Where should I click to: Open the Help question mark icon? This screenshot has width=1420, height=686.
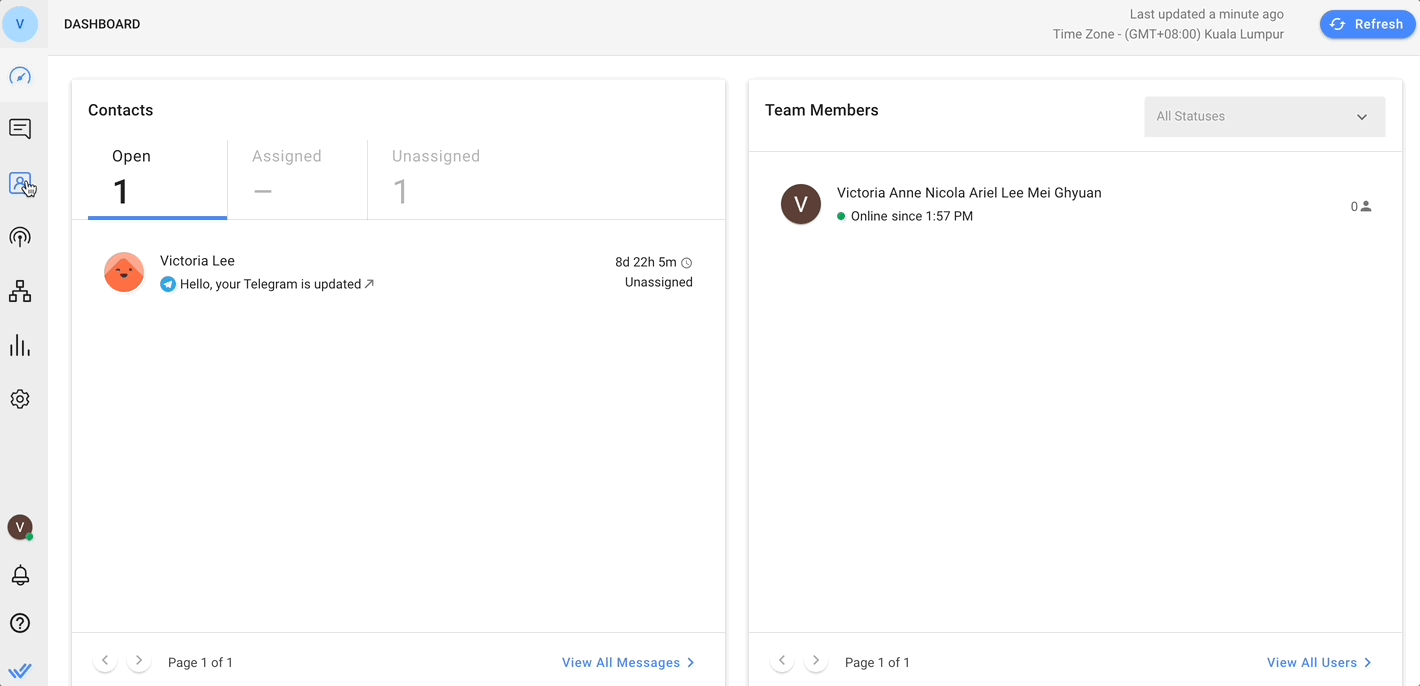point(20,623)
